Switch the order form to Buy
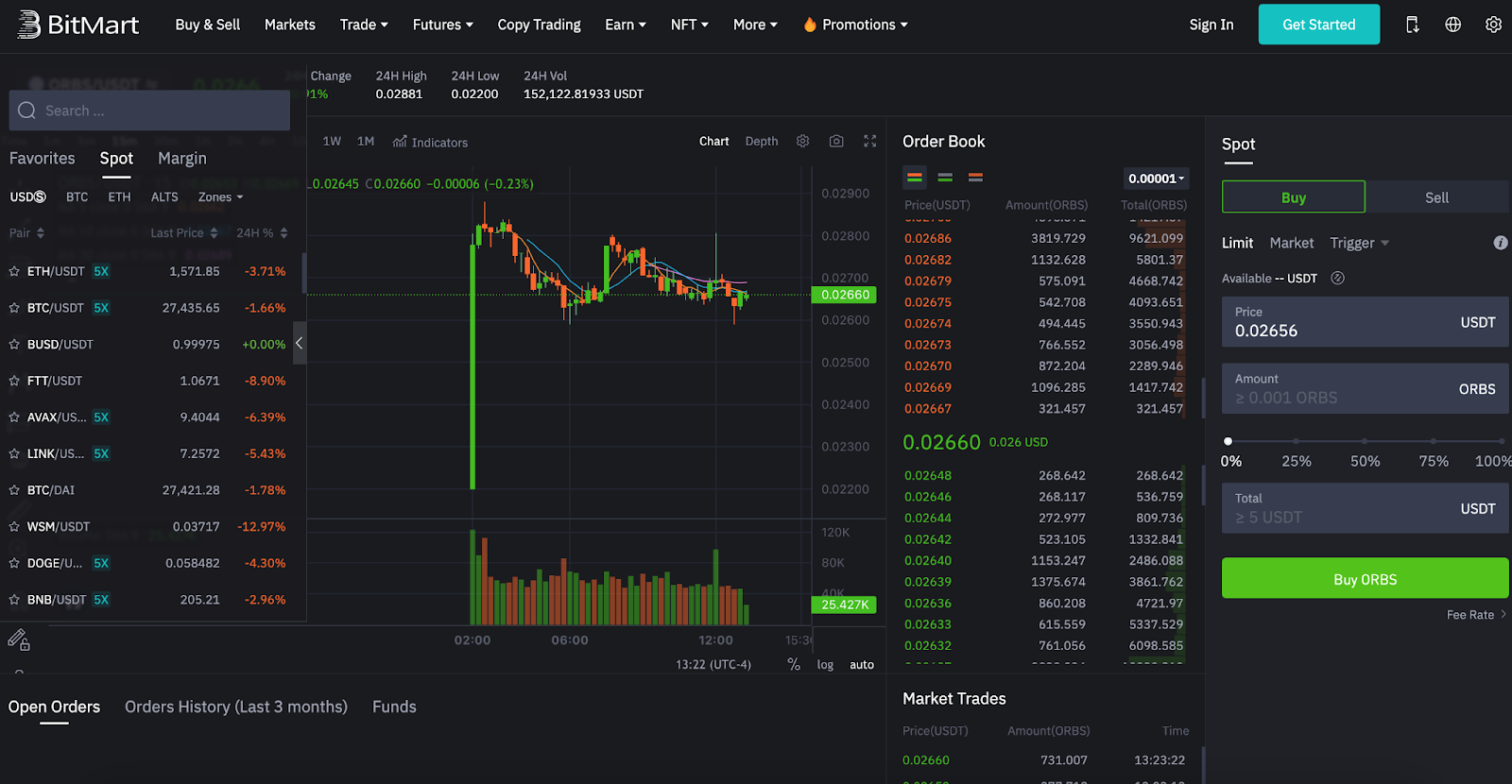The width and height of the screenshot is (1512, 784). 1294,196
